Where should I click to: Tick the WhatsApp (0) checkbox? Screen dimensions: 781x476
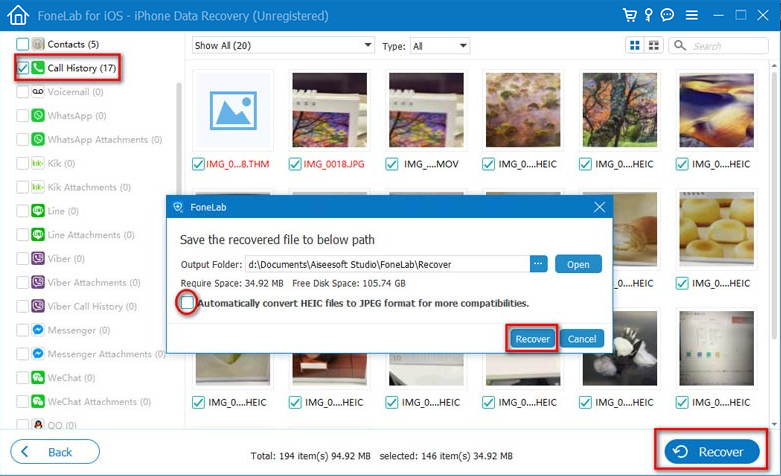22,116
